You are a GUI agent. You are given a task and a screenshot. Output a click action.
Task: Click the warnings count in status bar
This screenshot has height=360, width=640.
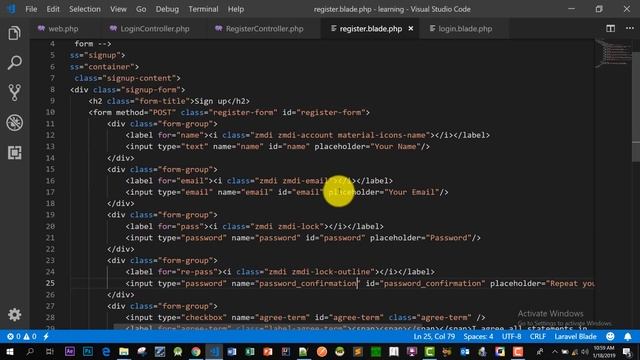(x=30, y=337)
